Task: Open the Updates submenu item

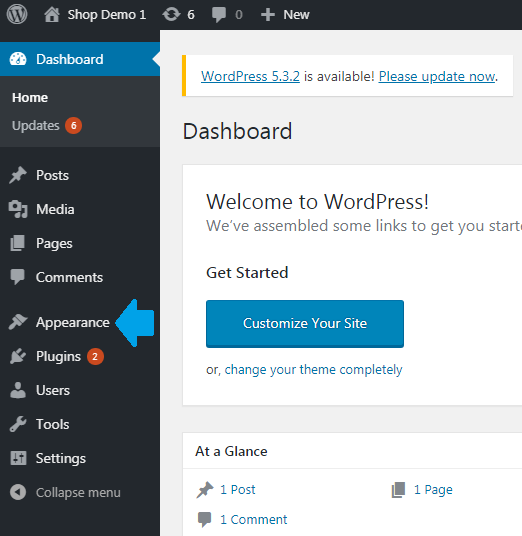Action: (36, 126)
